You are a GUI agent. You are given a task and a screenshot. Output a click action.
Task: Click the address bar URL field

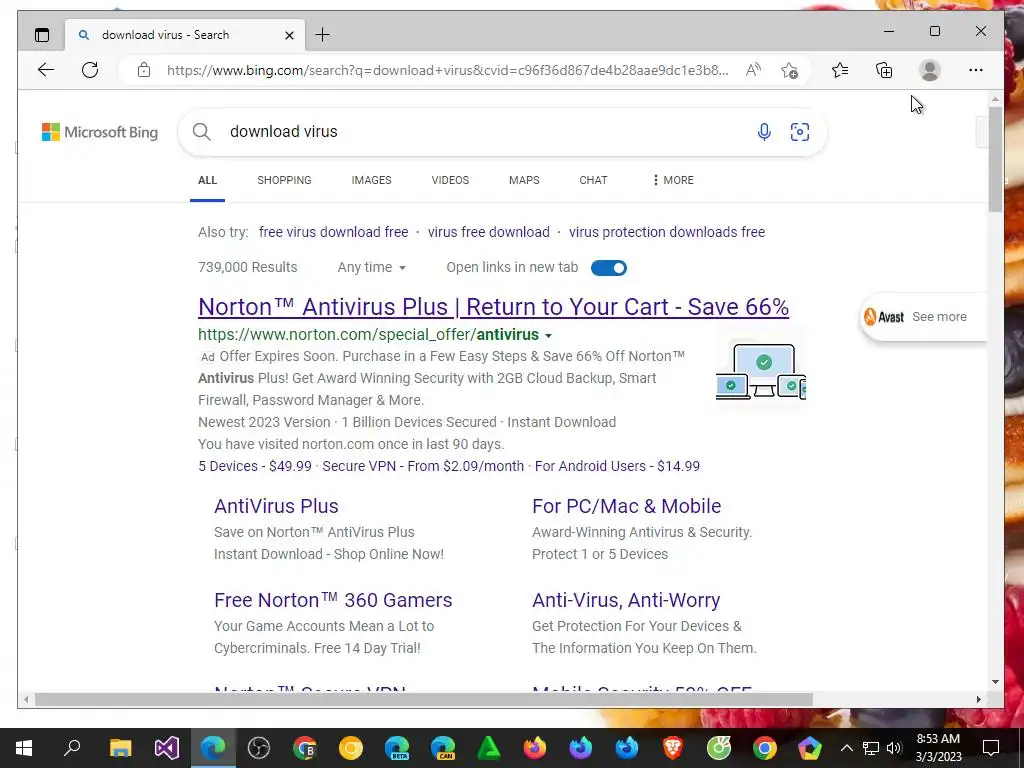pos(447,70)
